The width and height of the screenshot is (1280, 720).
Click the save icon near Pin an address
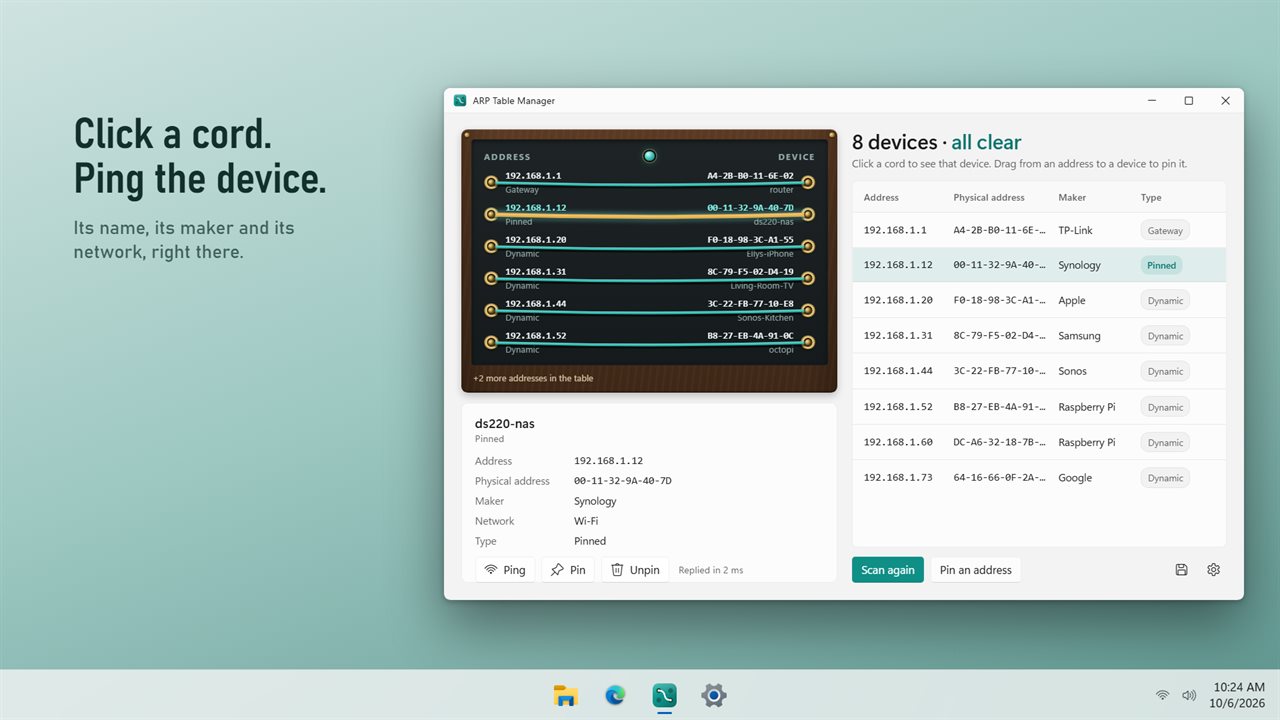point(1181,570)
